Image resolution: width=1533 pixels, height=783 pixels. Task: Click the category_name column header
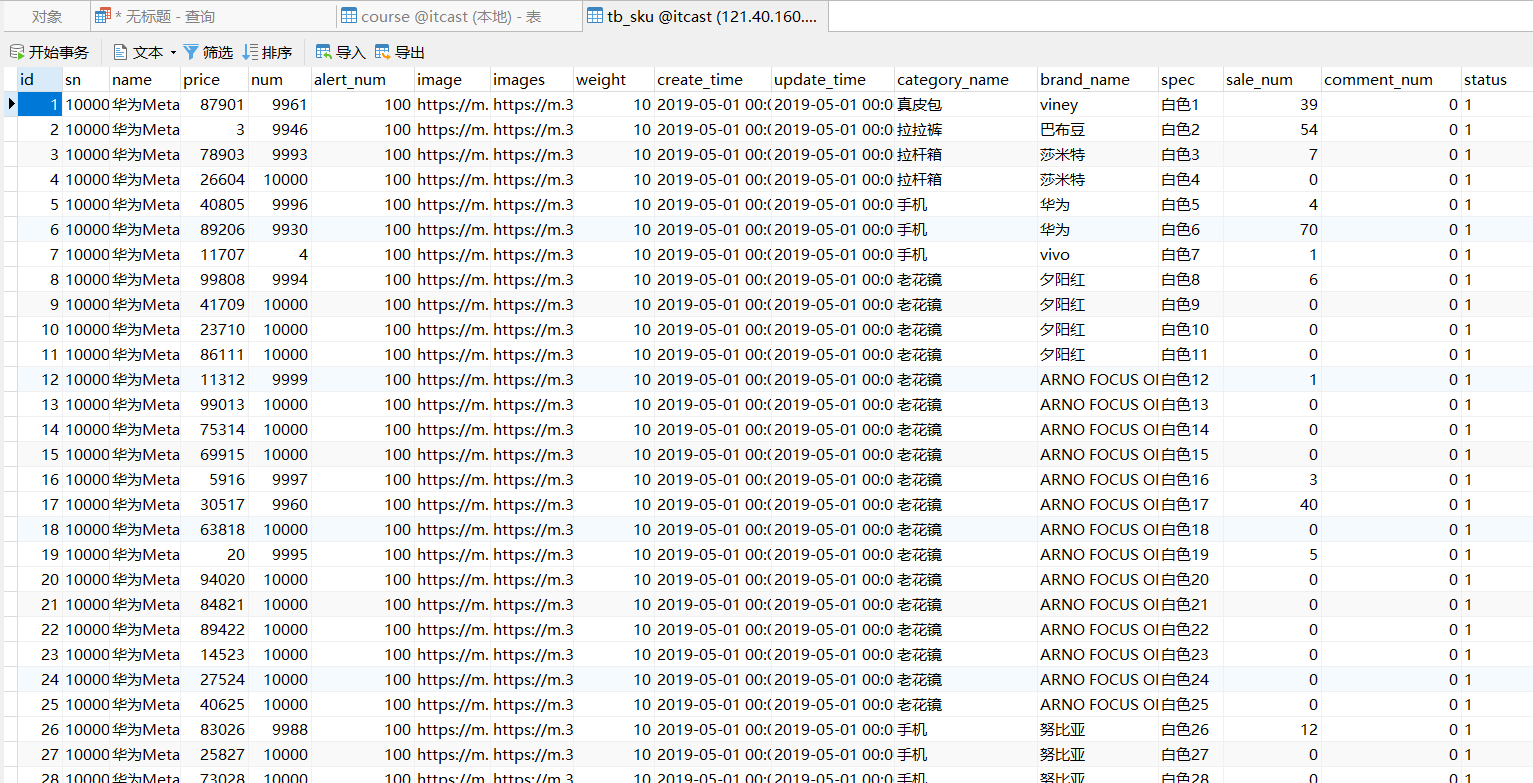[966, 80]
